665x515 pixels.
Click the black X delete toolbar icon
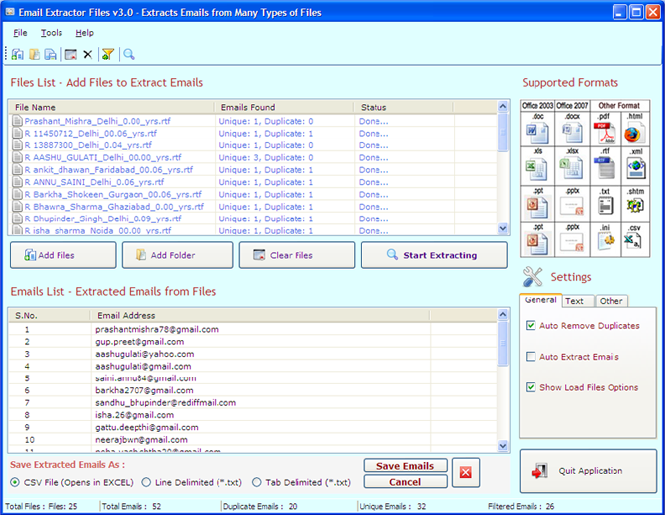click(87, 54)
